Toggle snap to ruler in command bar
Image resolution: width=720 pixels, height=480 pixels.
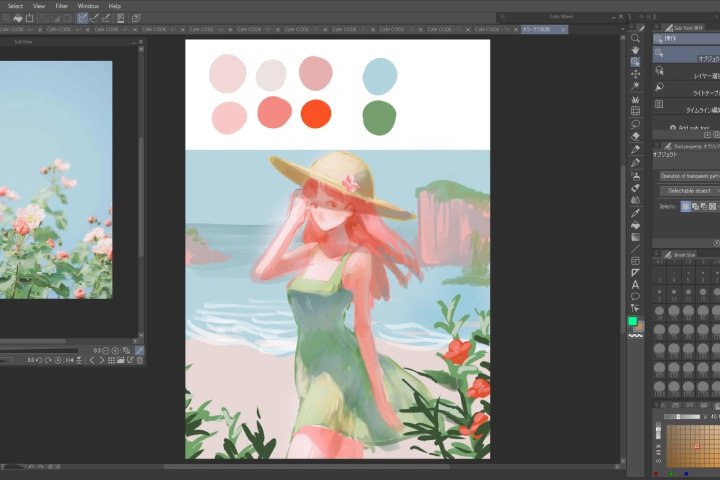click(83, 17)
